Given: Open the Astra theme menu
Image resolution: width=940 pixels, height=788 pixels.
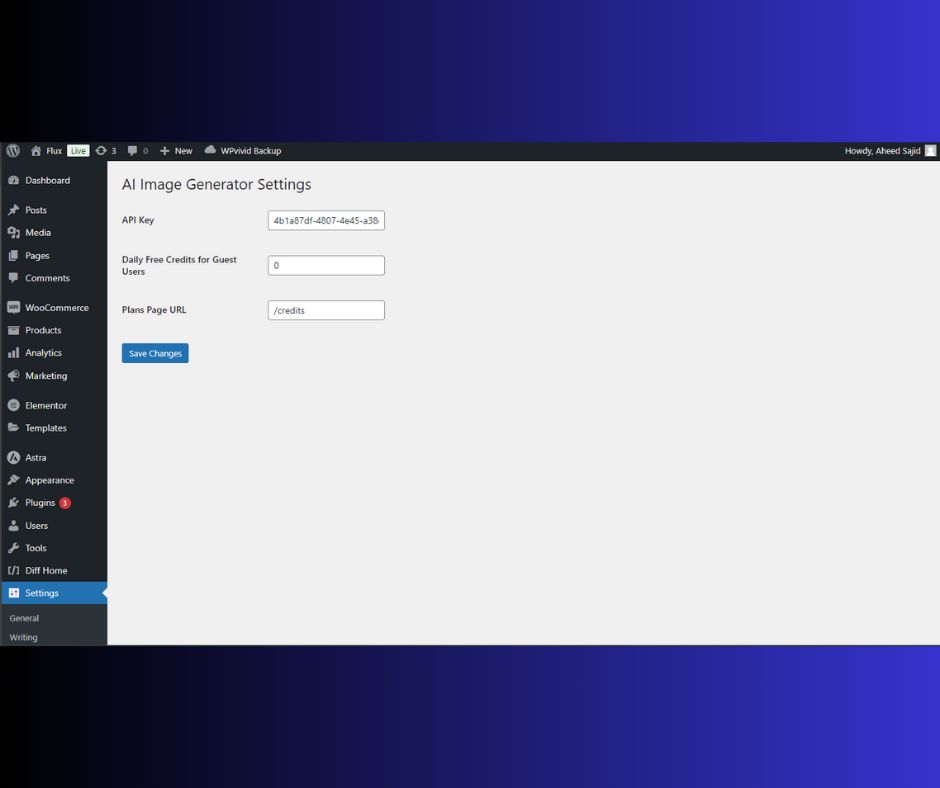Looking at the screenshot, I should click(x=36, y=458).
